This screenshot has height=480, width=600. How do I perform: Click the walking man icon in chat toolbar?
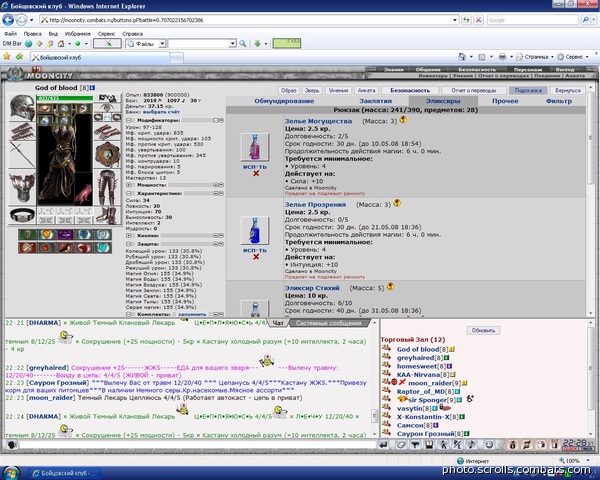[443, 445]
